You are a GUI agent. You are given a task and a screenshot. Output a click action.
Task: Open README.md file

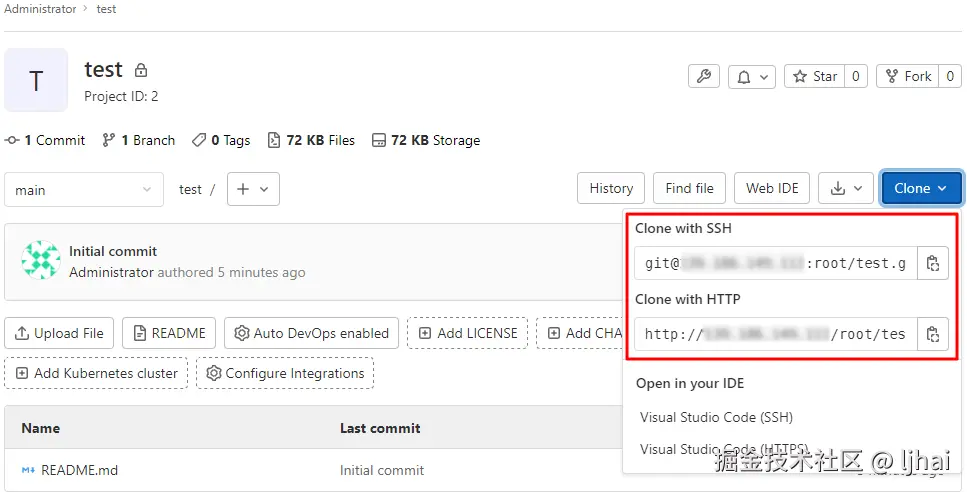point(79,470)
